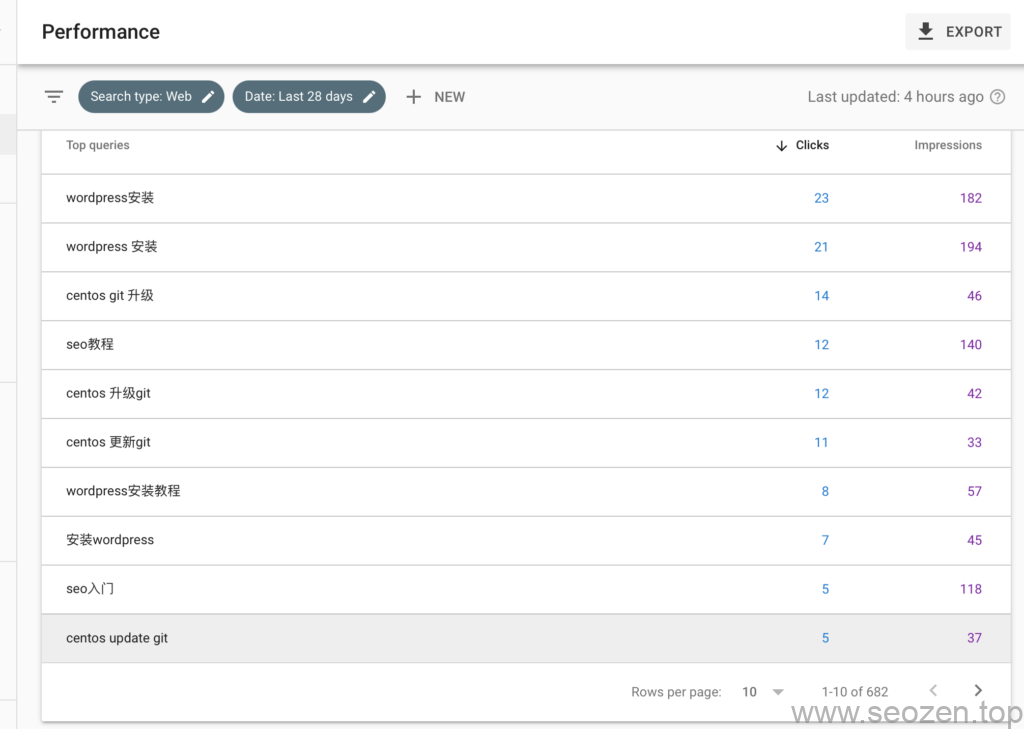Click the download arrow in Export
This screenshot has height=729, width=1024.
pyautogui.click(x=926, y=32)
